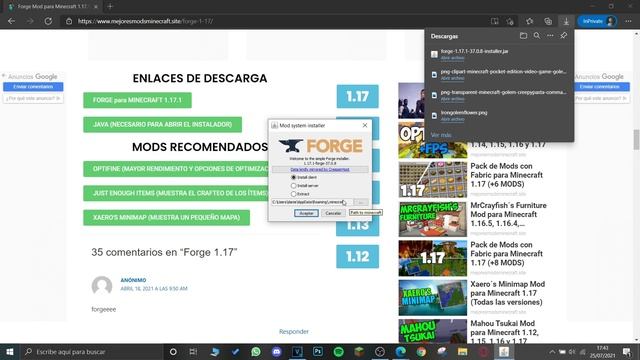Select the Forge Mod para Minecraft tab
The height and width of the screenshot is (360, 640).
click(x=52, y=7)
